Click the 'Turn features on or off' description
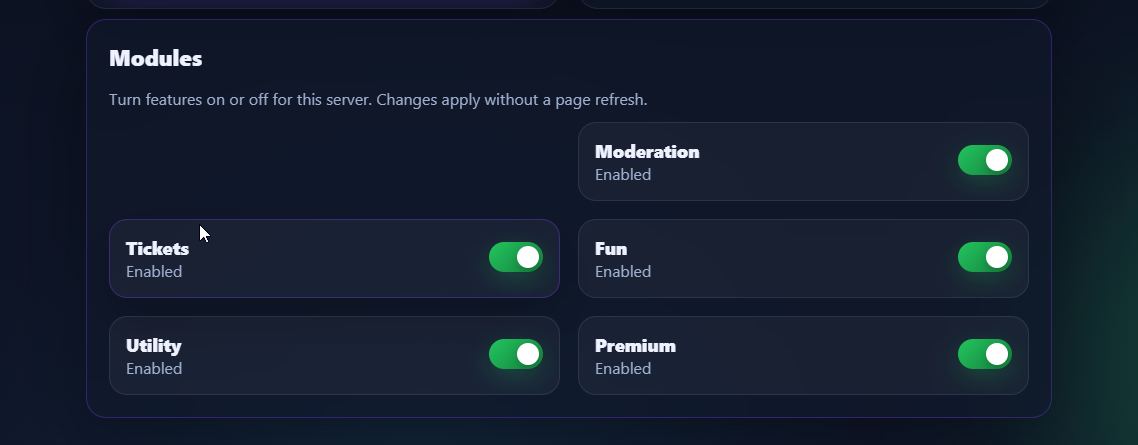Image resolution: width=1138 pixels, height=445 pixels. [378, 100]
